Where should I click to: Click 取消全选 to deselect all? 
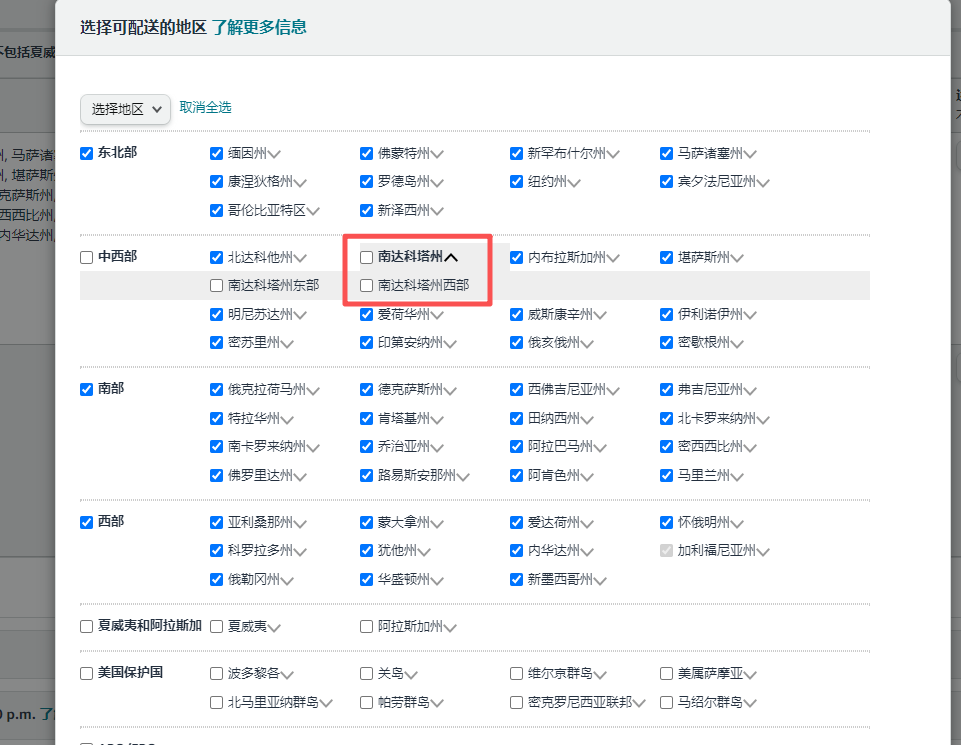point(205,107)
